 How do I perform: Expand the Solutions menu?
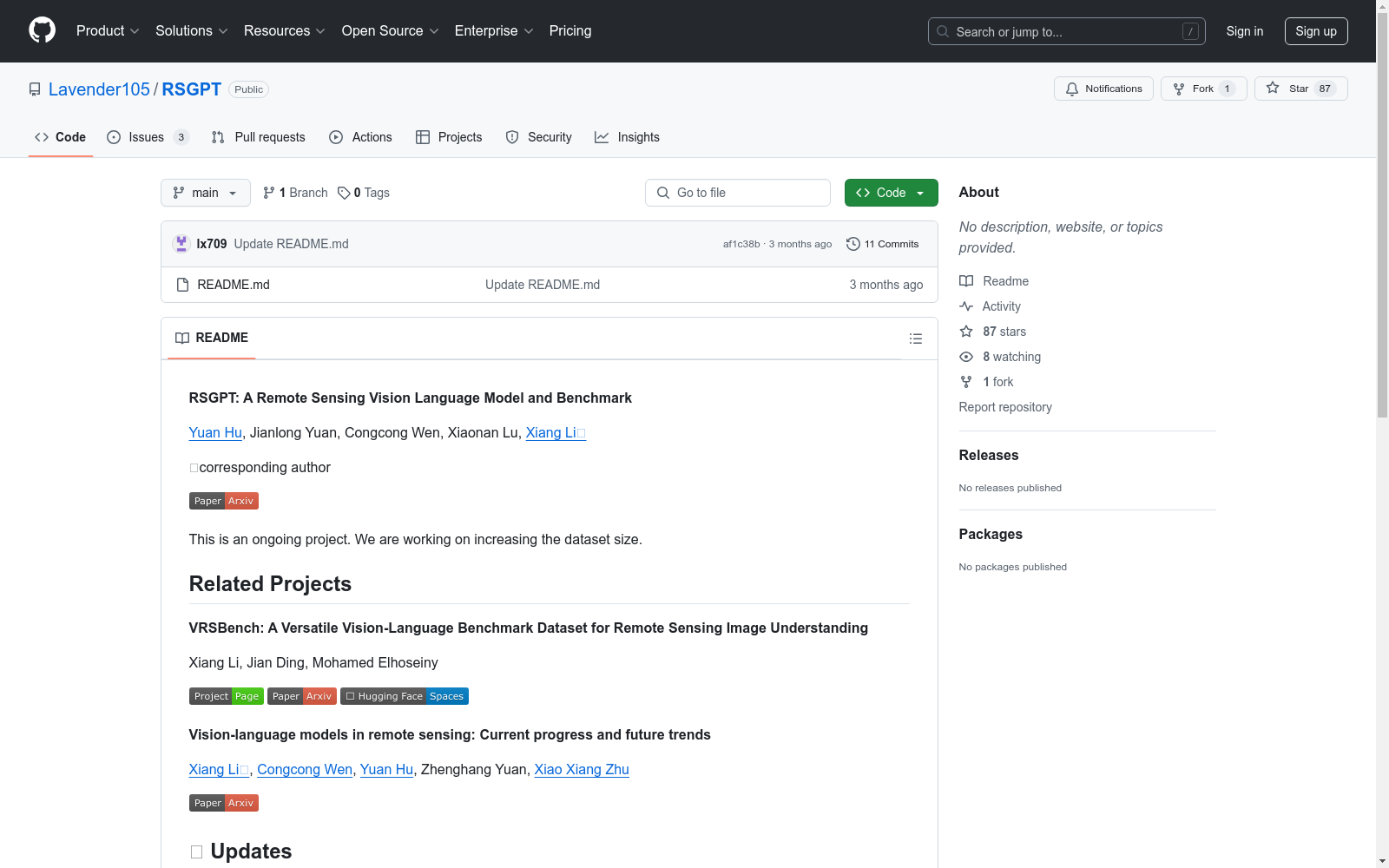[192, 31]
